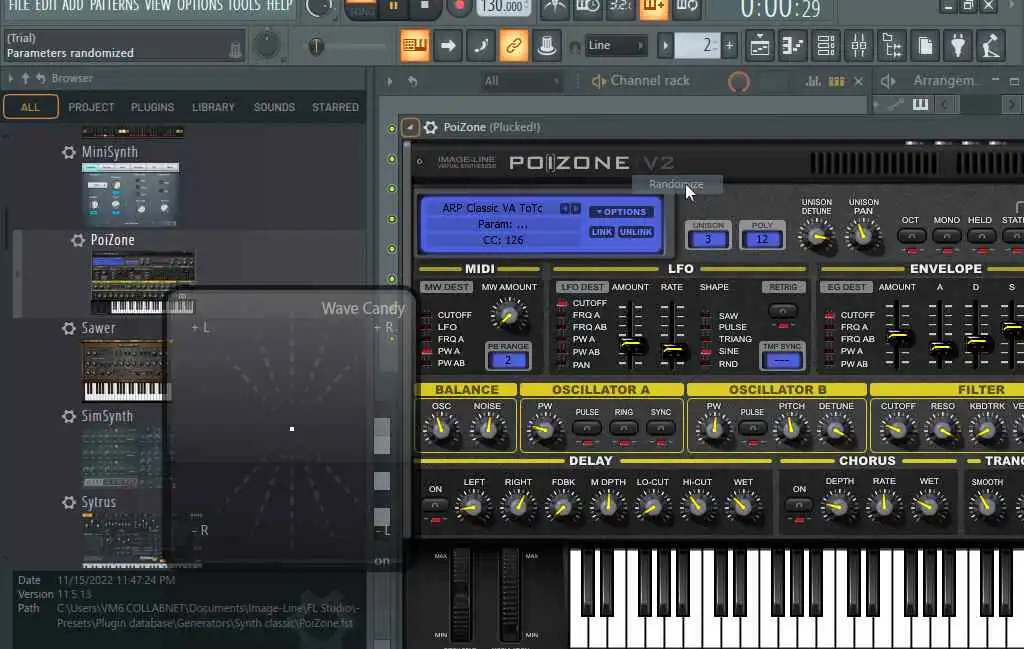Add a pattern with the plus button
This screenshot has width=1024, height=649.
(x=729, y=46)
